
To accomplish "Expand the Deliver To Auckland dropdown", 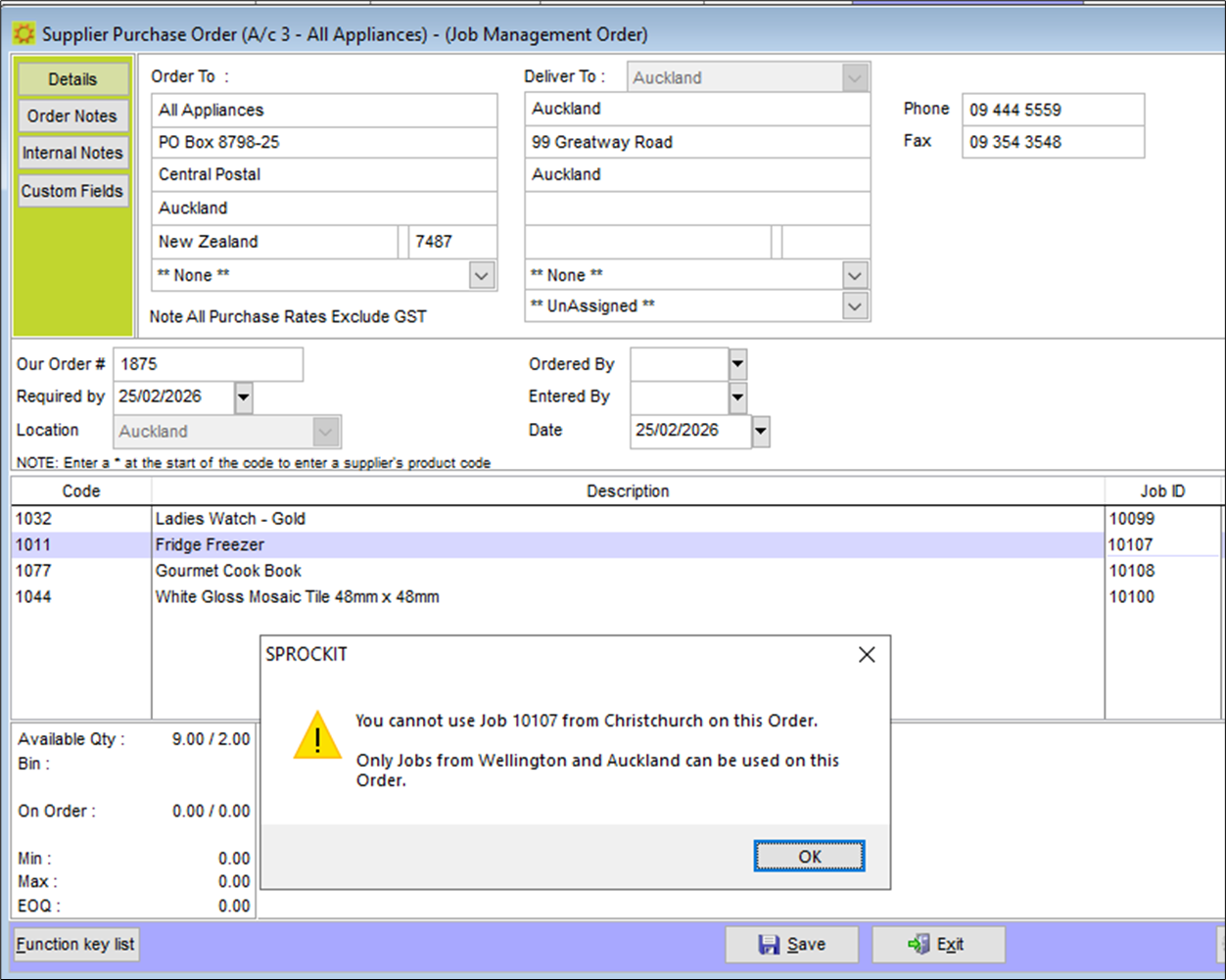I will (855, 77).
